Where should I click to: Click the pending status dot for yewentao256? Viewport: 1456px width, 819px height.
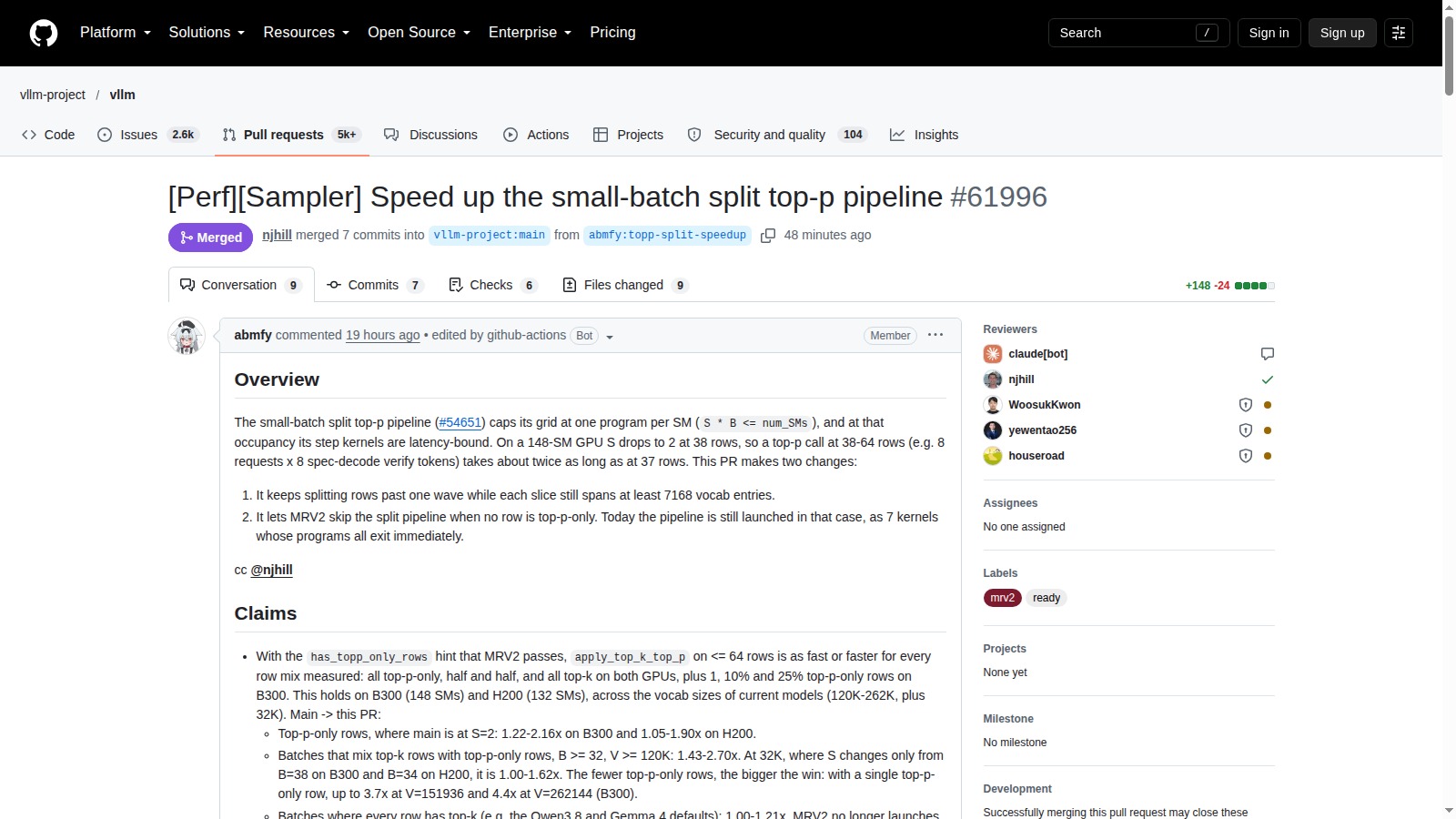point(1268,430)
